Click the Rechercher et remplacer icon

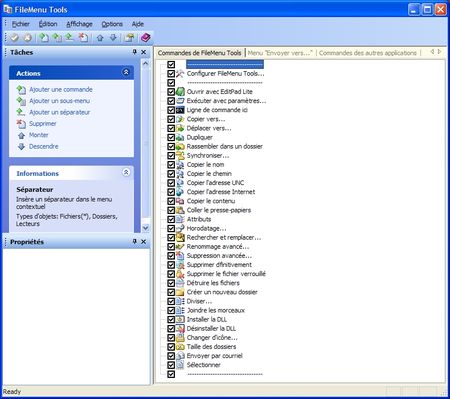(x=180, y=238)
